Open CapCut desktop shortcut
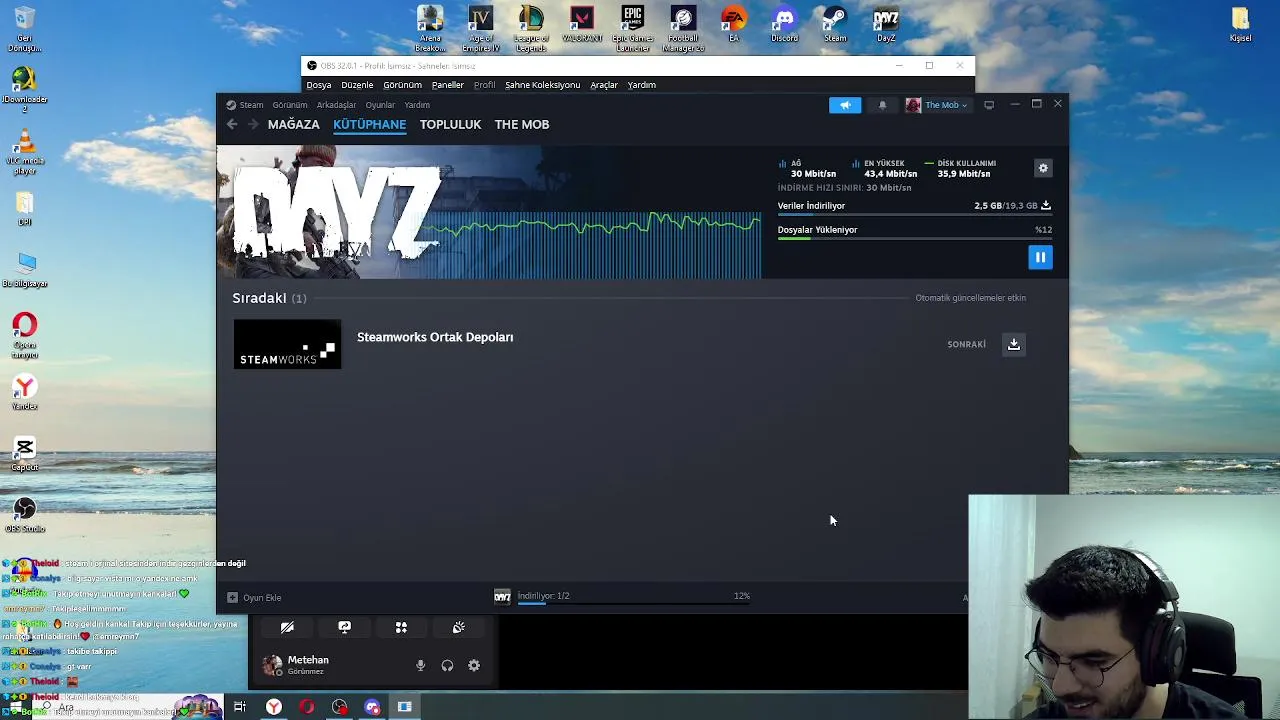Screen dimensions: 1280x720 coord(25,453)
